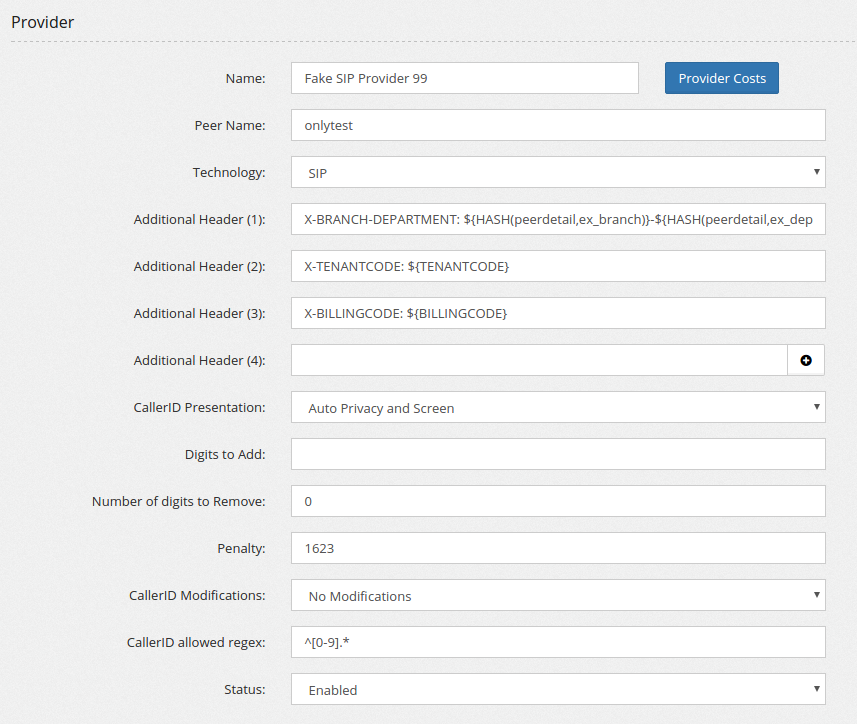The height and width of the screenshot is (724, 857).
Task: Click the "Penalty:" field label
Action: (241, 548)
